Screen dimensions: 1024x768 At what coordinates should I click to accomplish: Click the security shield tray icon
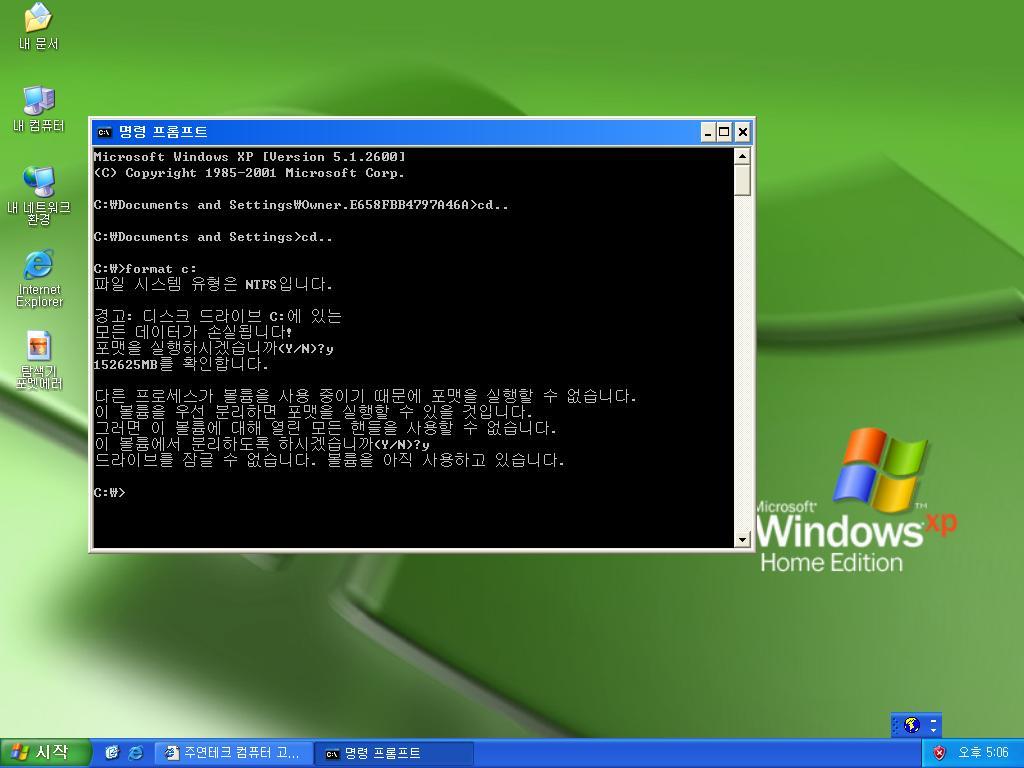pyautogui.click(x=939, y=753)
